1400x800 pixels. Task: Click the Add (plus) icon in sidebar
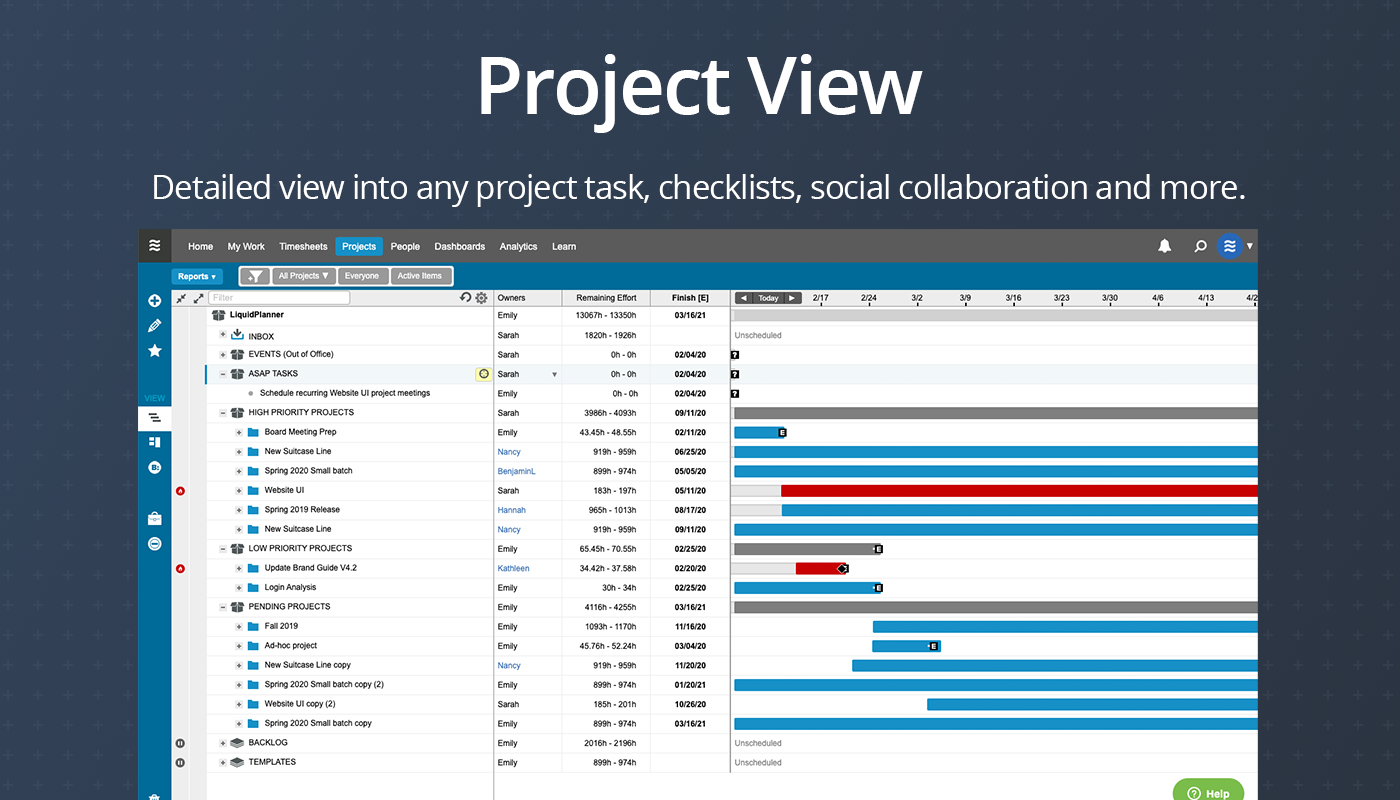(154, 301)
